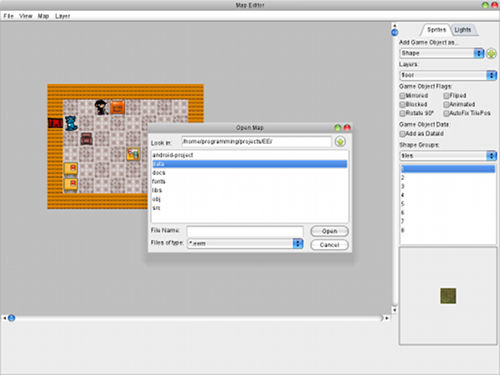Select shape 5 in shape list

448,204
